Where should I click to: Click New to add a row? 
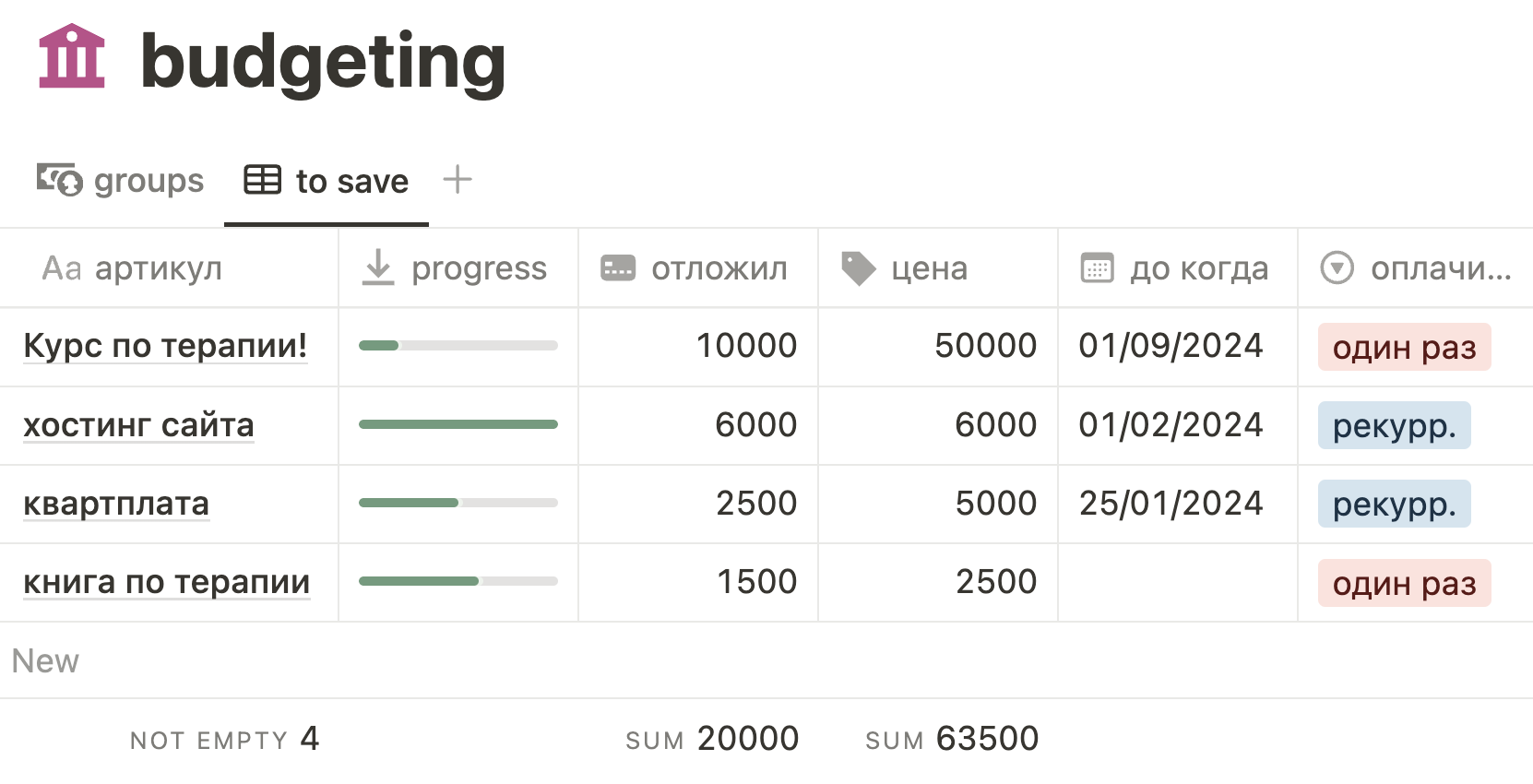click(x=45, y=660)
